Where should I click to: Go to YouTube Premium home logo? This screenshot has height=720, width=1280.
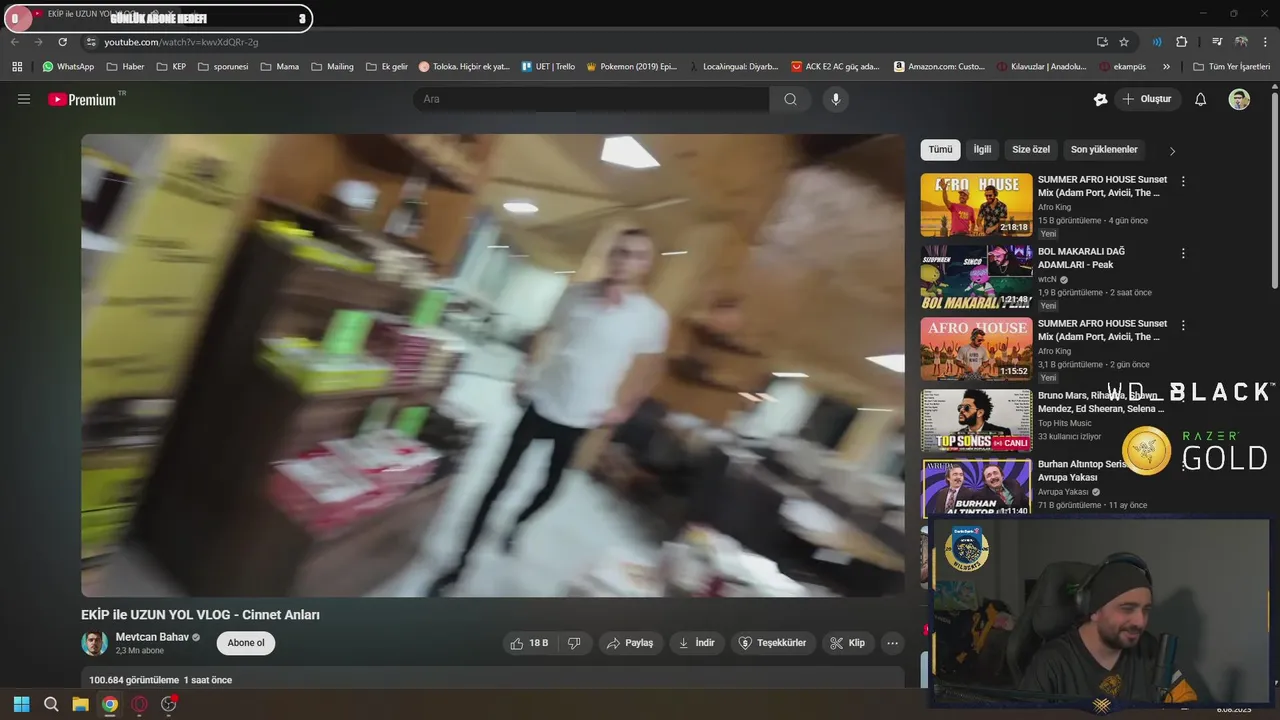[x=82, y=99]
